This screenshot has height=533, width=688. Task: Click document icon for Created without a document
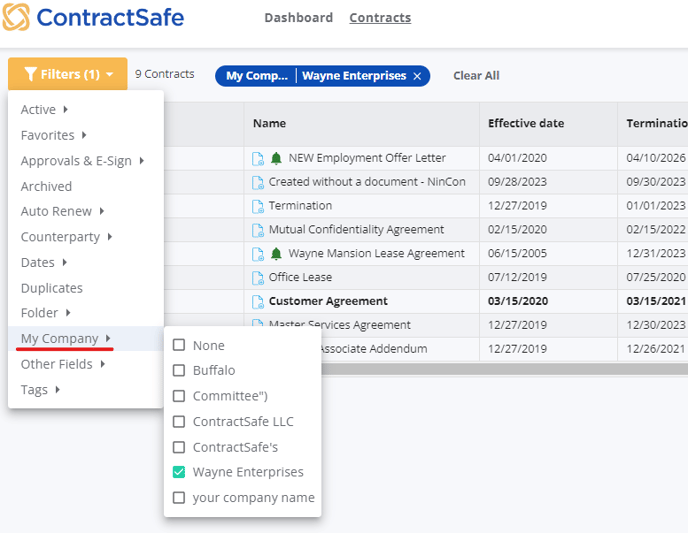click(x=258, y=182)
